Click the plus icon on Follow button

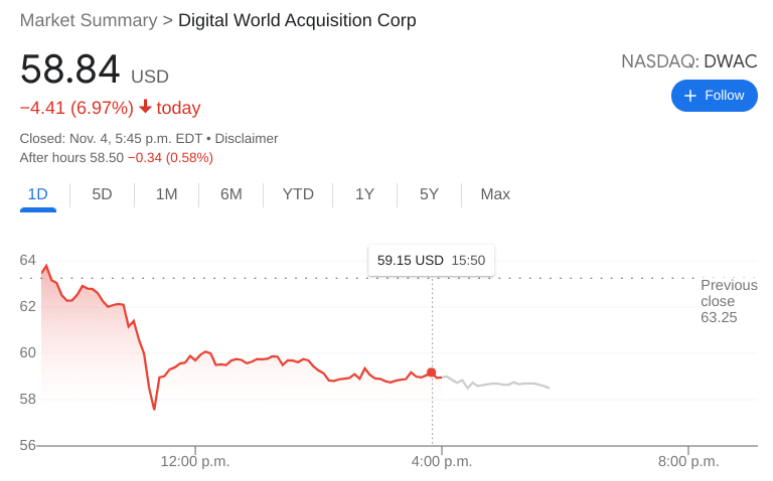click(x=689, y=96)
